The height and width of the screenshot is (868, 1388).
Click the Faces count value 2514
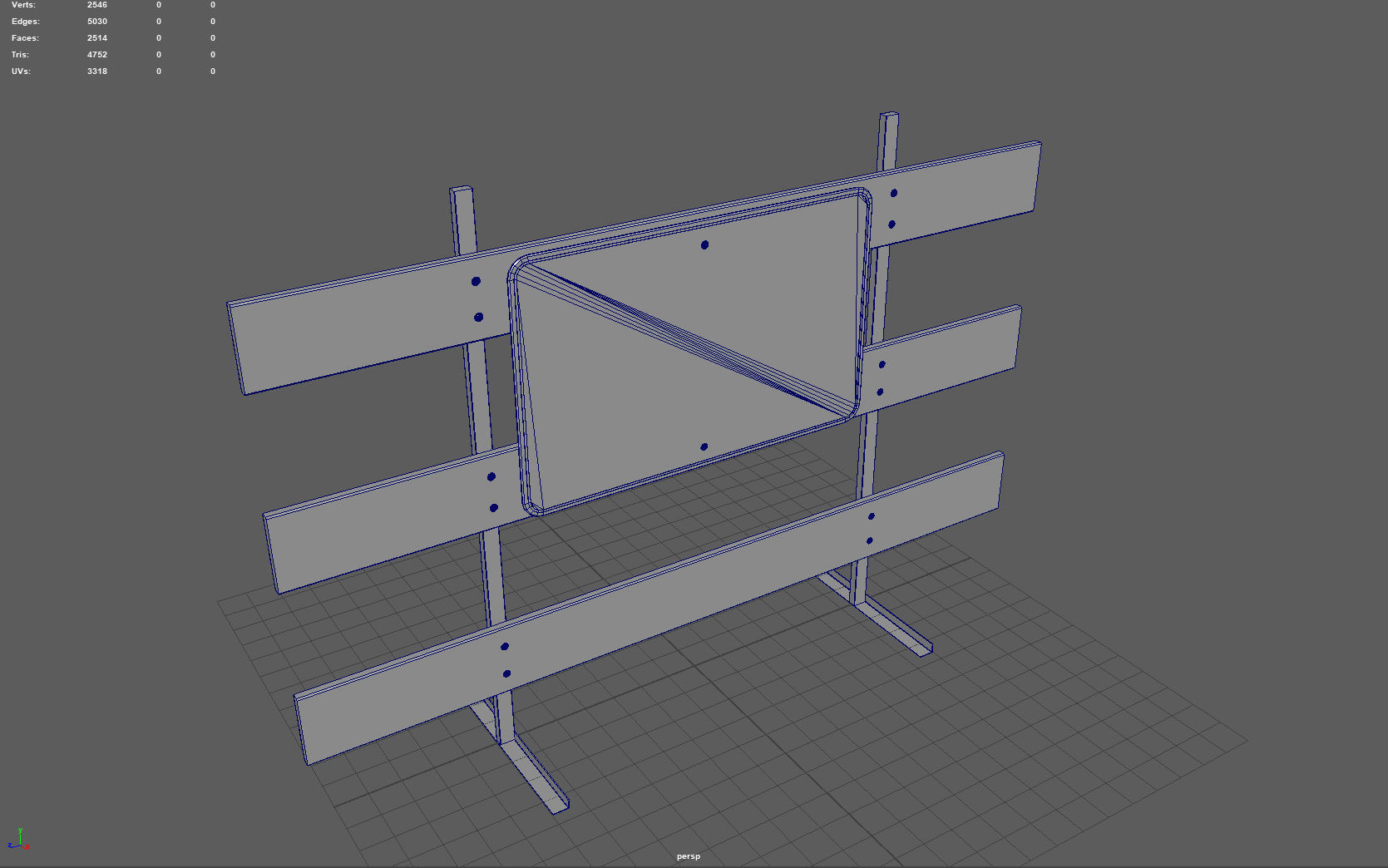(97, 38)
